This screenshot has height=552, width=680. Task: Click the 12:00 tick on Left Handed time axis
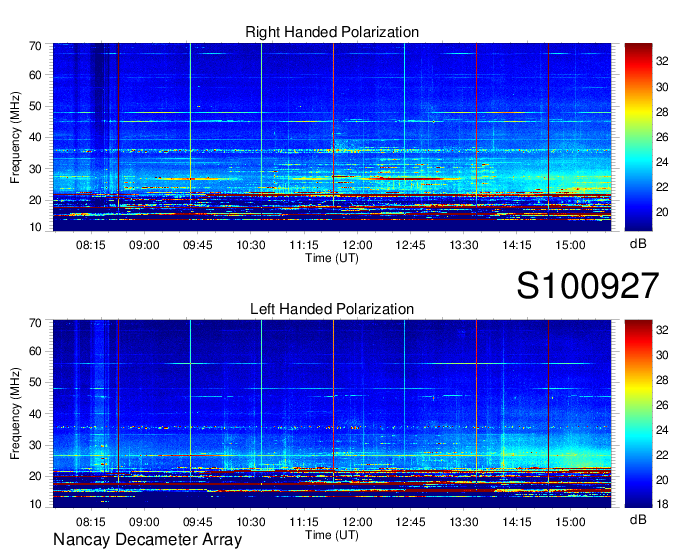[x=357, y=522]
